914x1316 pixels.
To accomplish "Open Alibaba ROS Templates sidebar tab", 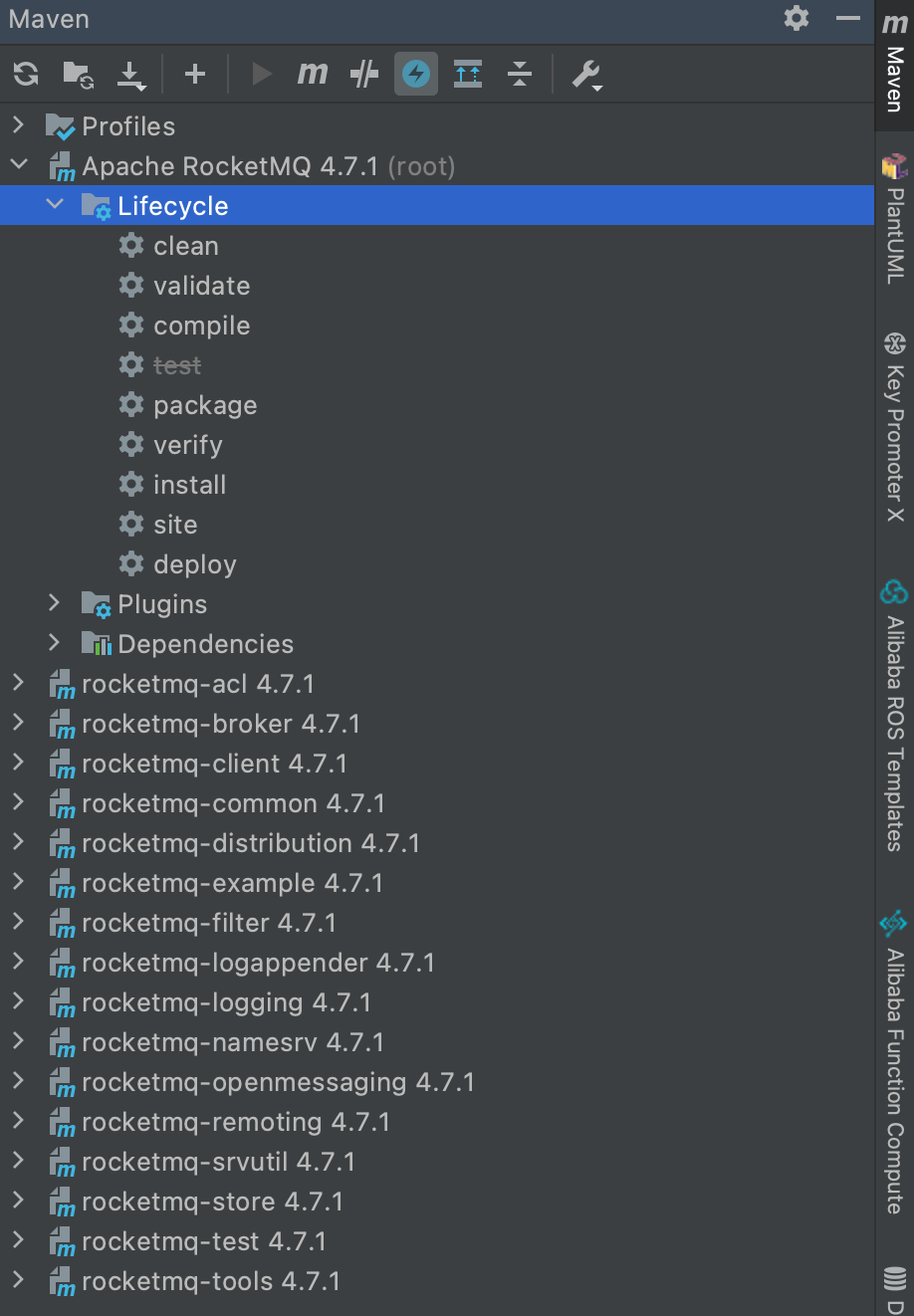I will (894, 715).
